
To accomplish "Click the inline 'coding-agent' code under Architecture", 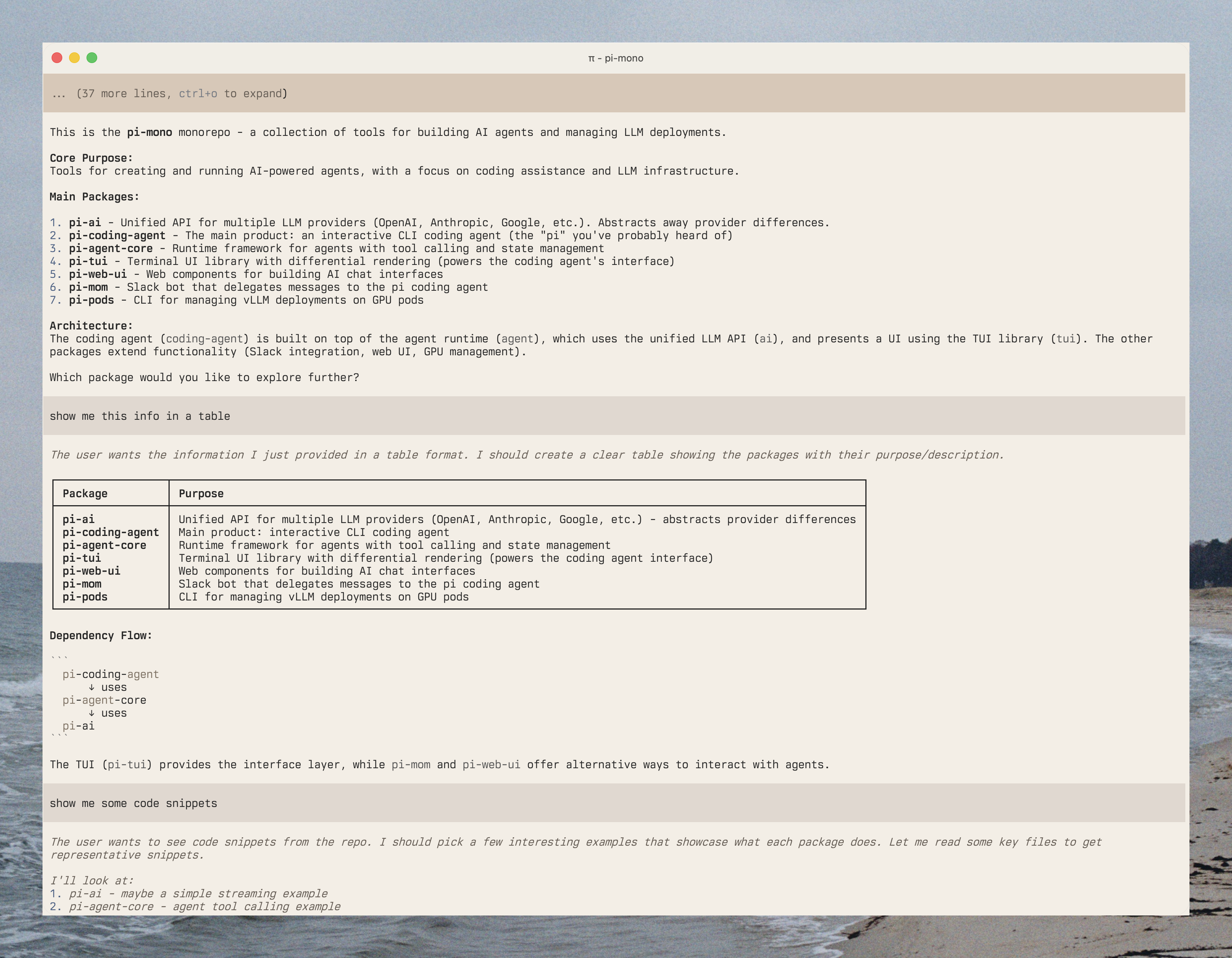I will click(204, 339).
